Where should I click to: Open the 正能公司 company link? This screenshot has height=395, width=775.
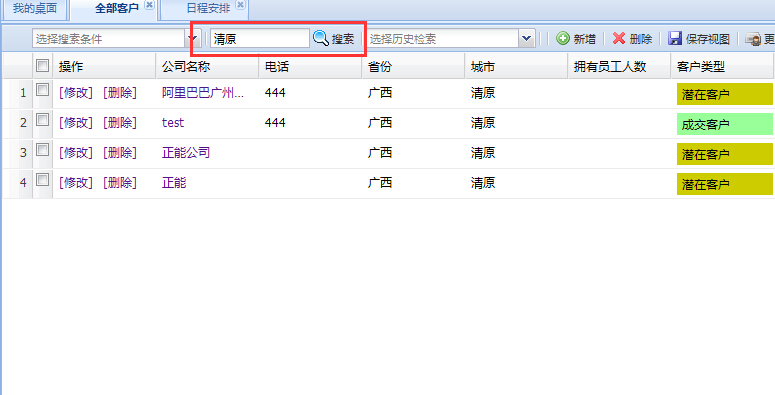(x=186, y=153)
